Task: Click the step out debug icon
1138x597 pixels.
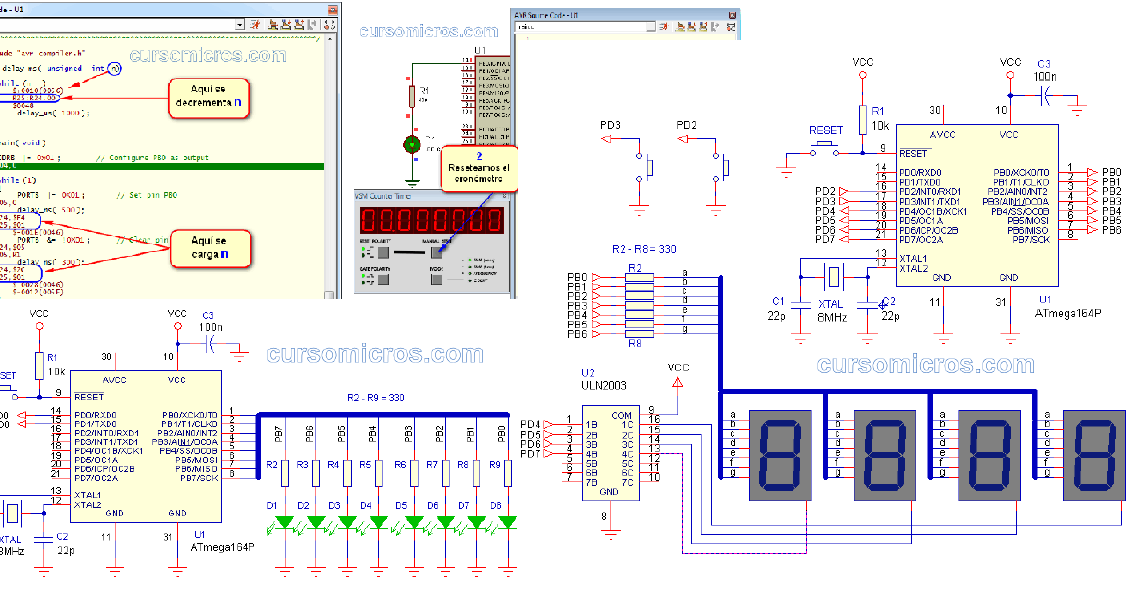Action: pyautogui.click(x=702, y=27)
